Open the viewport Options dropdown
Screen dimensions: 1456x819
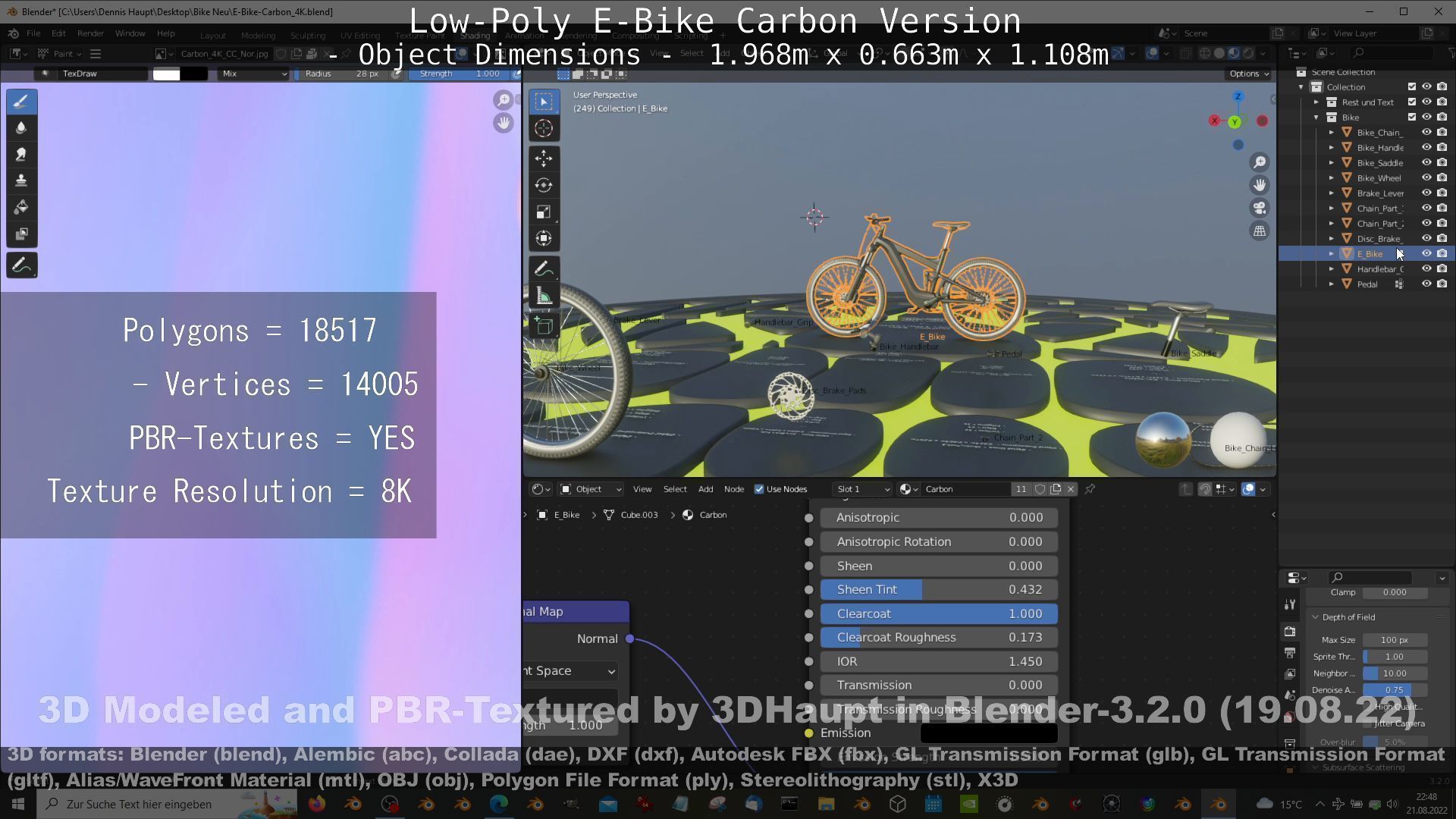coord(1249,74)
